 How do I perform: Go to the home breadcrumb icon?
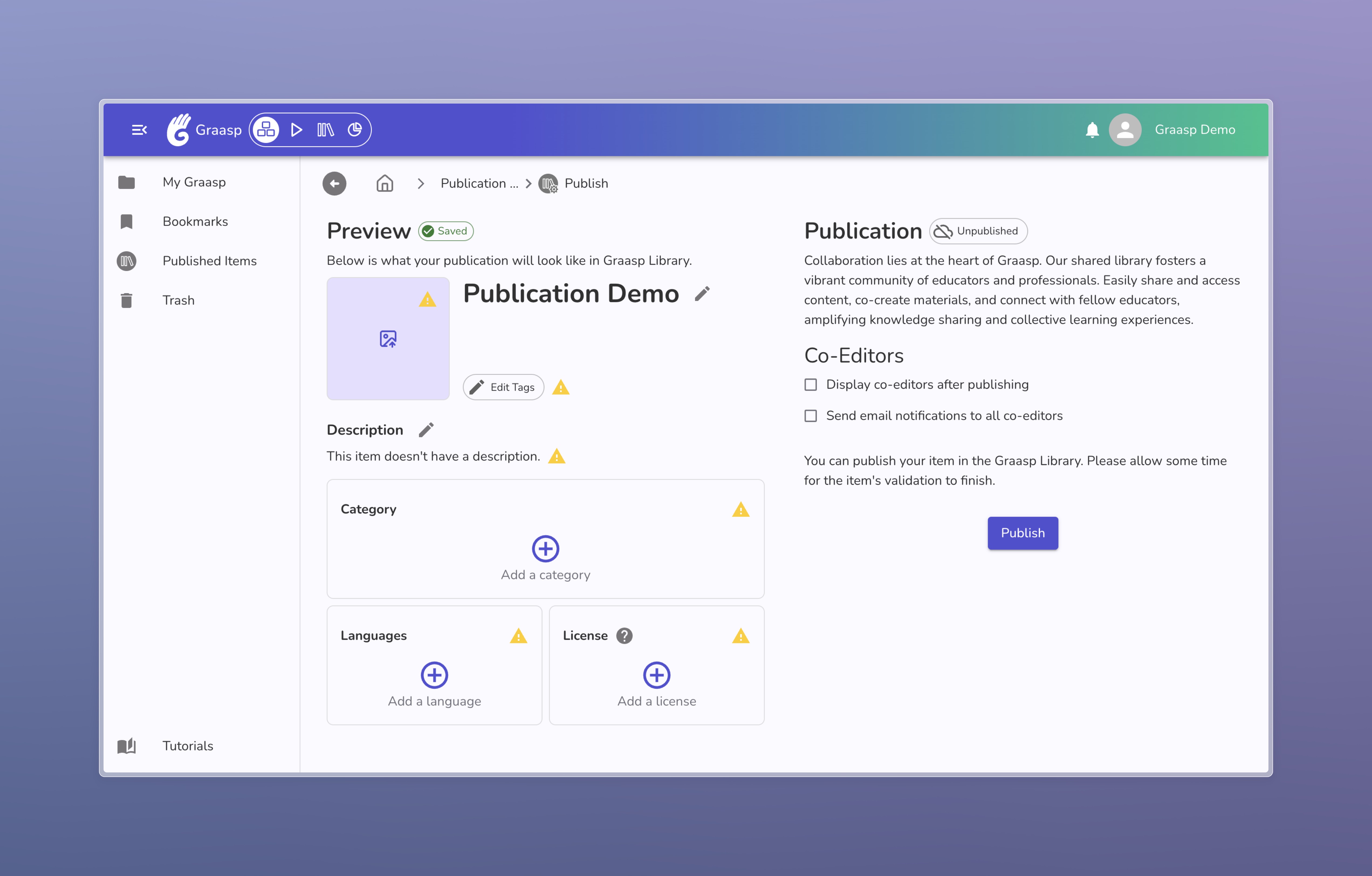tap(385, 183)
